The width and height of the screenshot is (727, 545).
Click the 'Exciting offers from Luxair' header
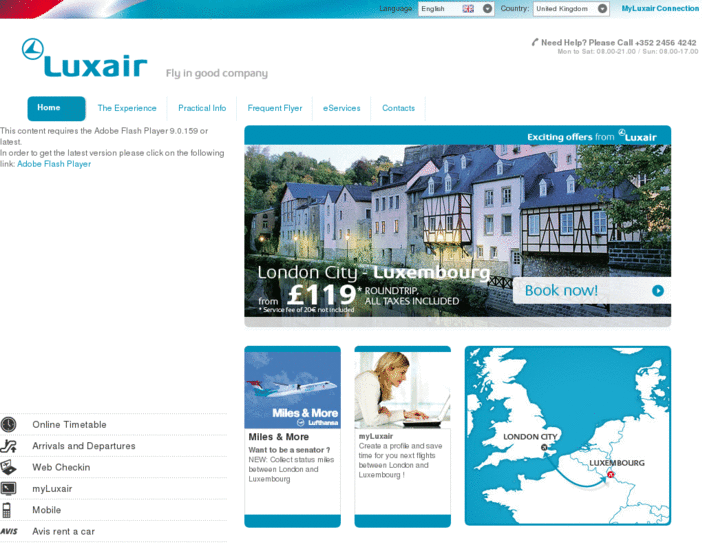592,136
